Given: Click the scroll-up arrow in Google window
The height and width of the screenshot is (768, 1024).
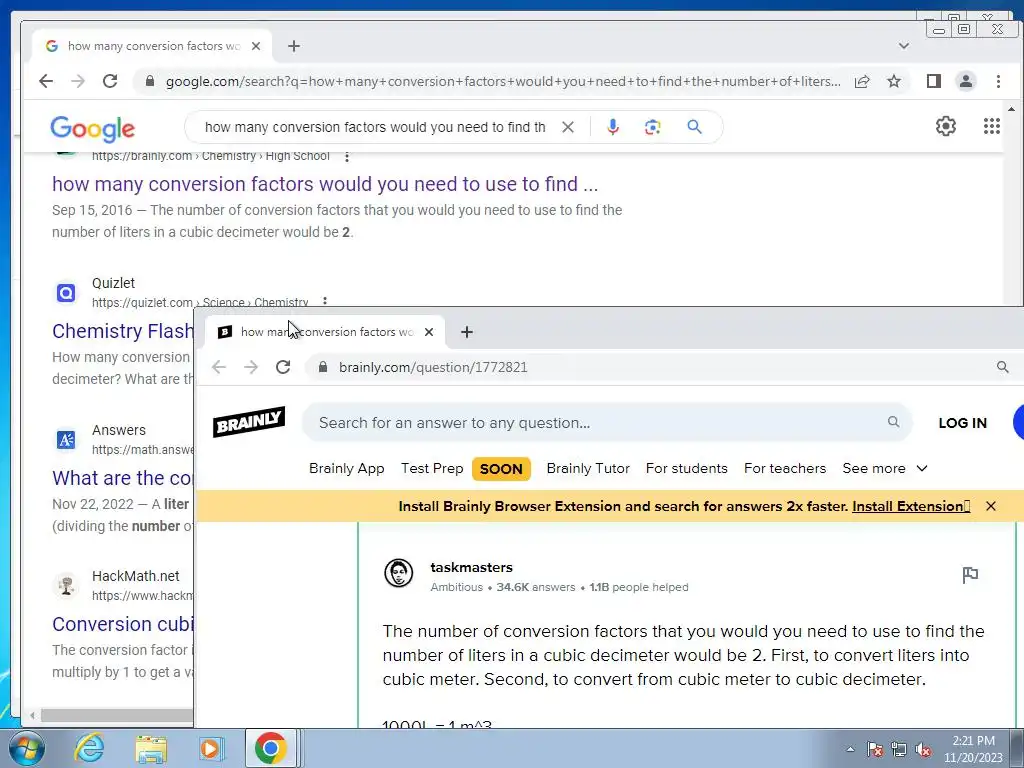Looking at the screenshot, I should 1011,109.
